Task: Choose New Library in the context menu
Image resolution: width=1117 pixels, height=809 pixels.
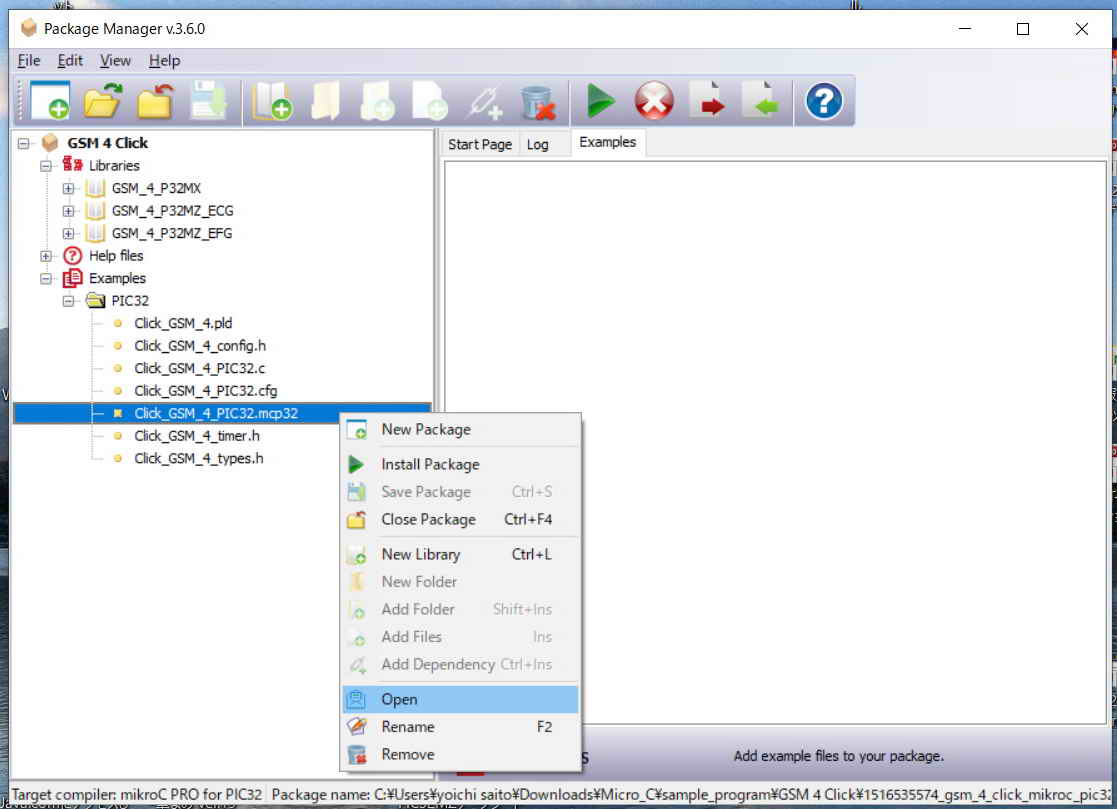Action: click(460, 555)
